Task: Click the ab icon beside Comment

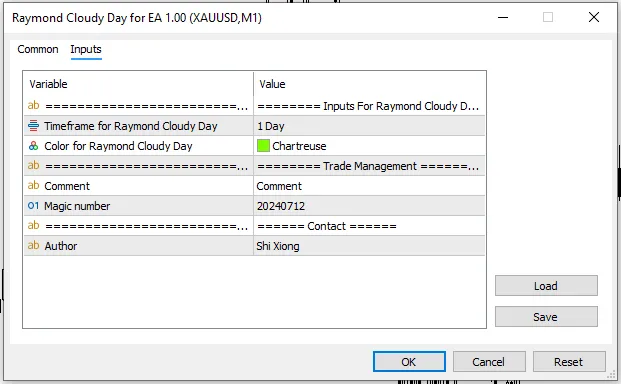Action: [x=34, y=186]
